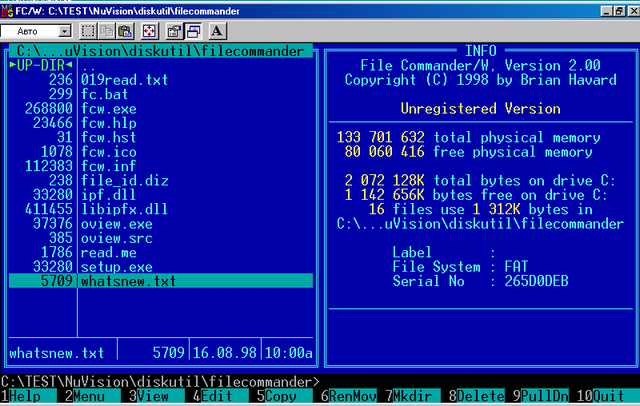
Task: Select file libipfx.dll
Action: pos(124,209)
